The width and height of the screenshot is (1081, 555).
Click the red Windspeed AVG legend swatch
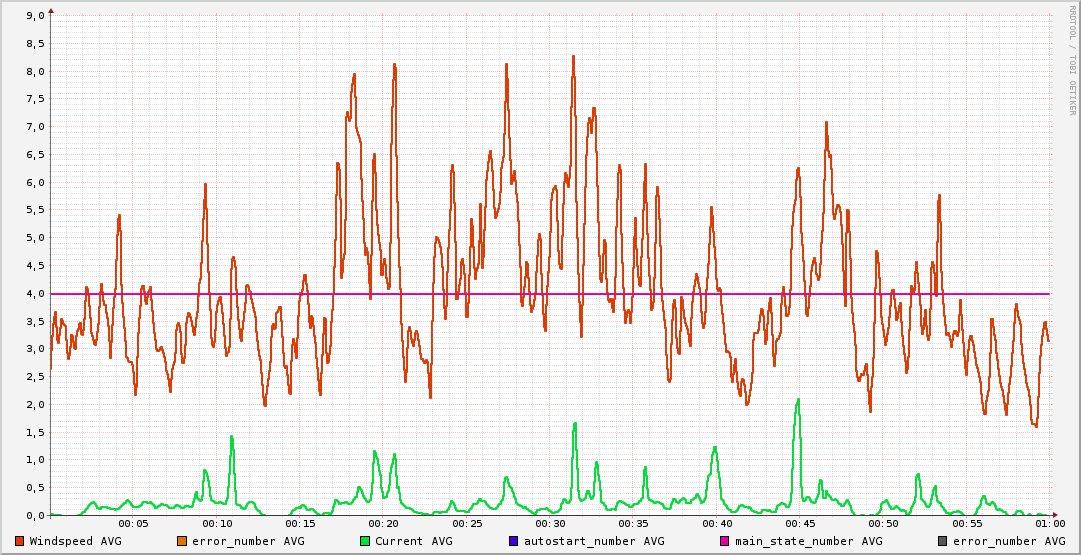[20, 541]
